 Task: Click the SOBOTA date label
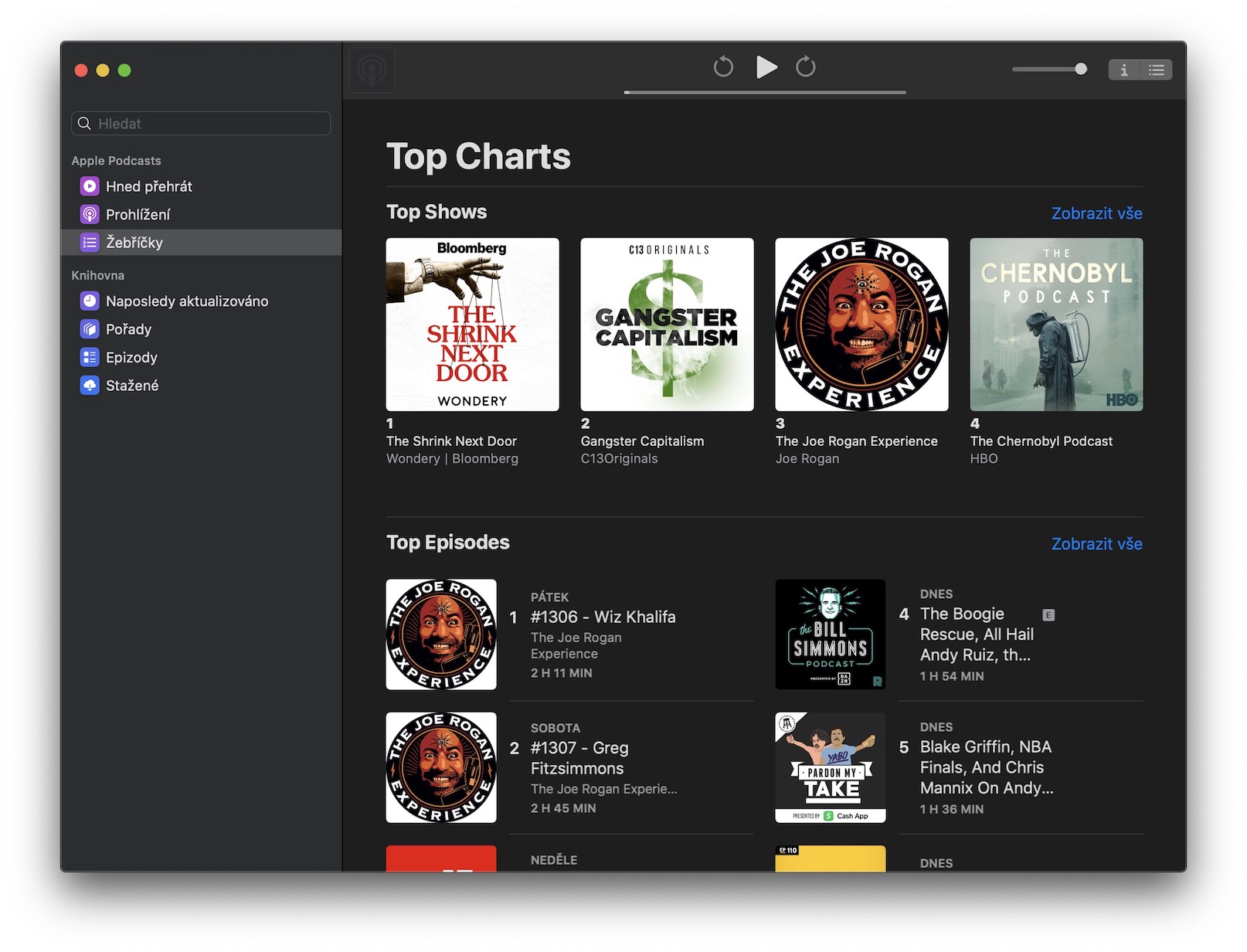coord(556,728)
